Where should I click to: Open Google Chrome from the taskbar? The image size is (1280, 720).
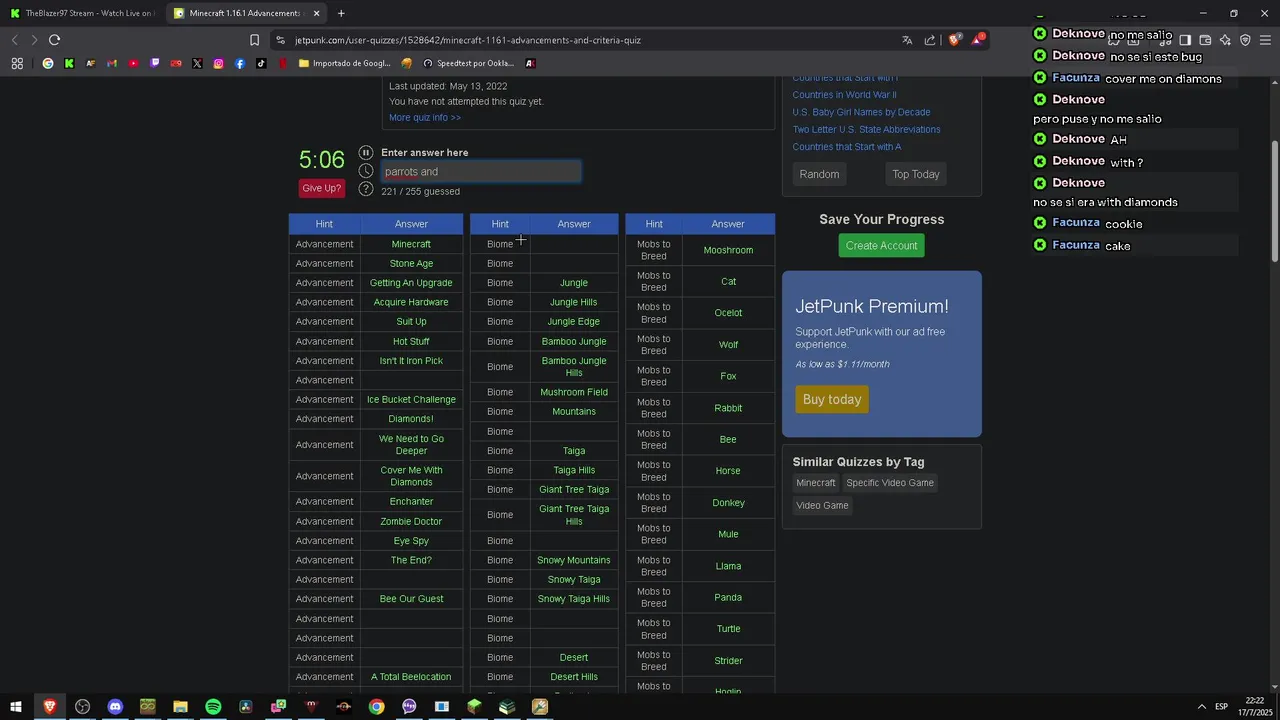point(376,707)
